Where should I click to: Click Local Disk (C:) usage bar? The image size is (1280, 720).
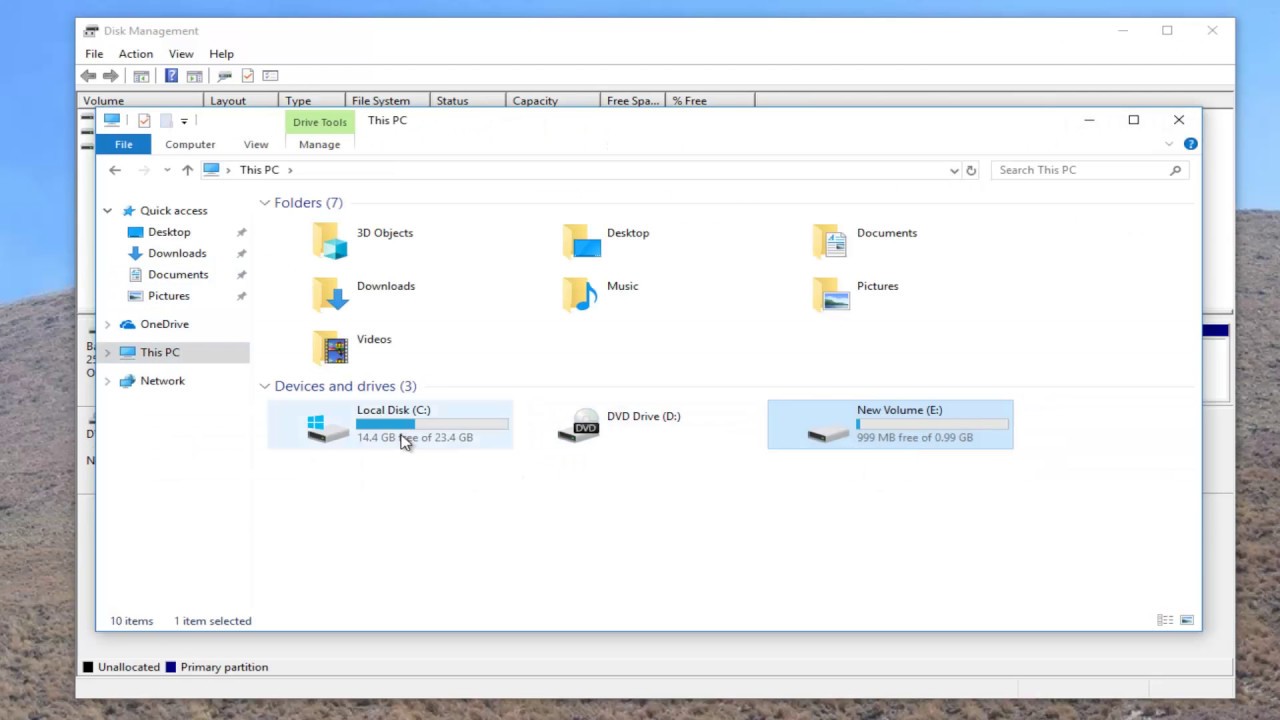pyautogui.click(x=432, y=424)
